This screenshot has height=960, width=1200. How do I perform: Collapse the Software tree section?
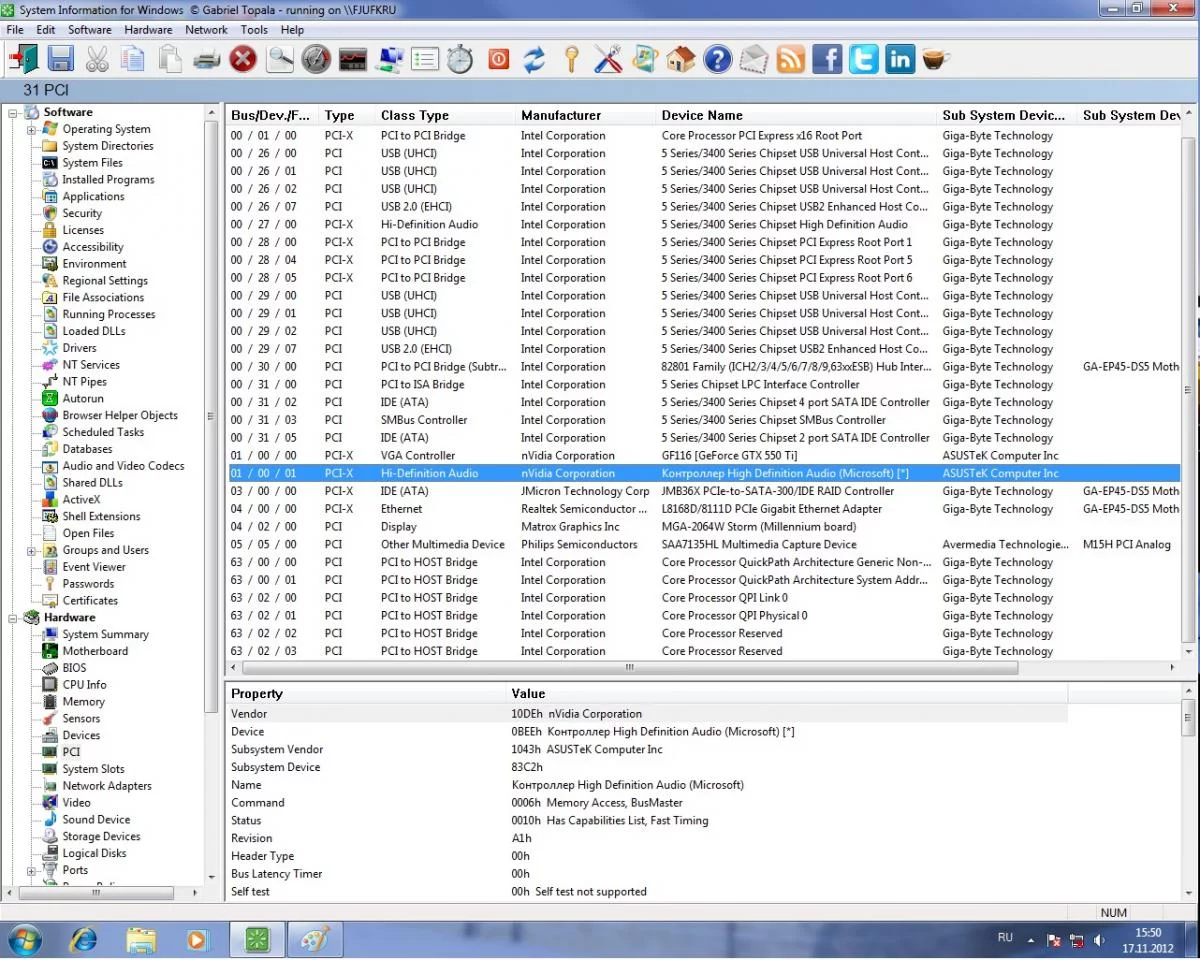(14, 112)
